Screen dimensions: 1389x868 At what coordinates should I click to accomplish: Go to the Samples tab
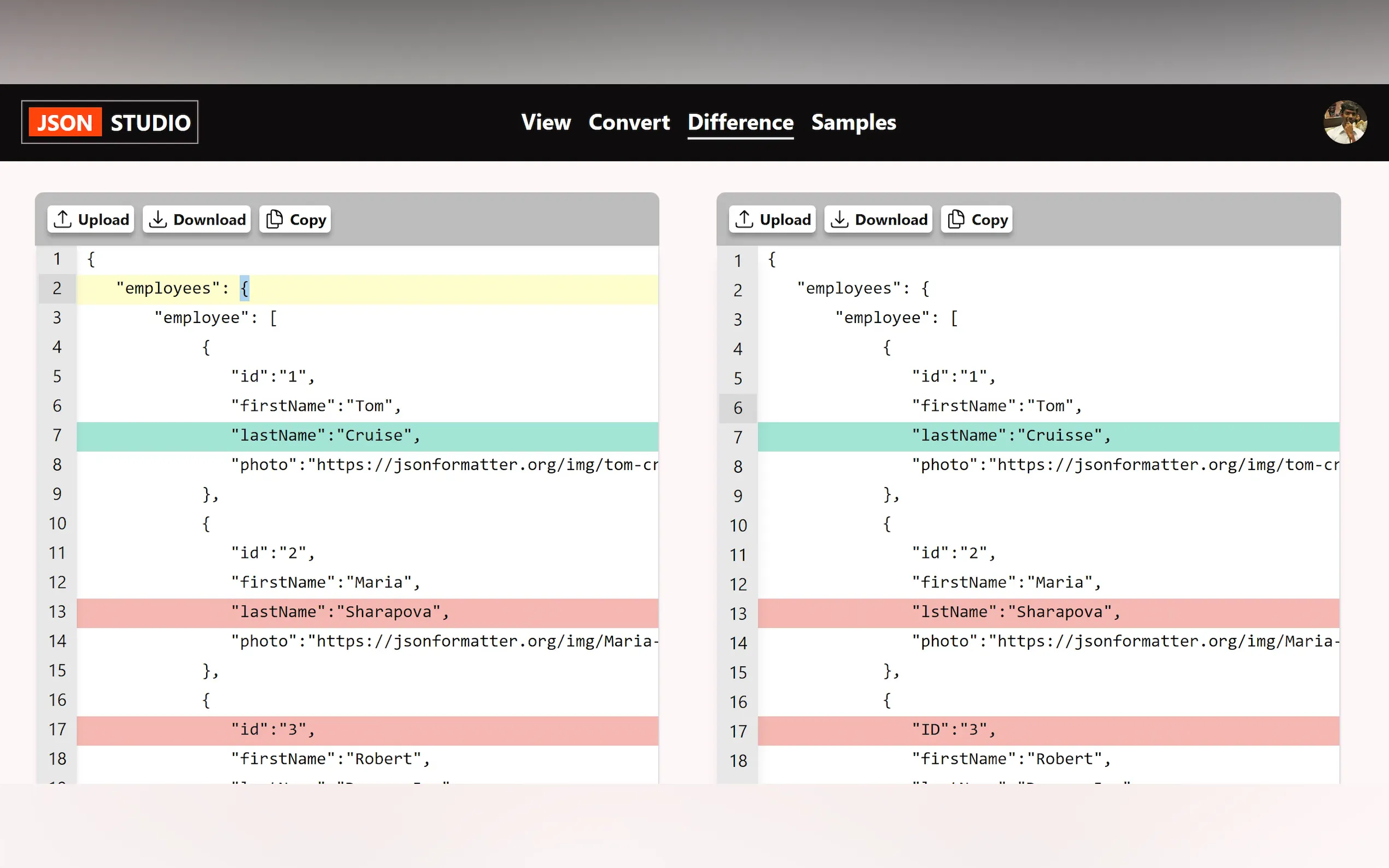[853, 122]
